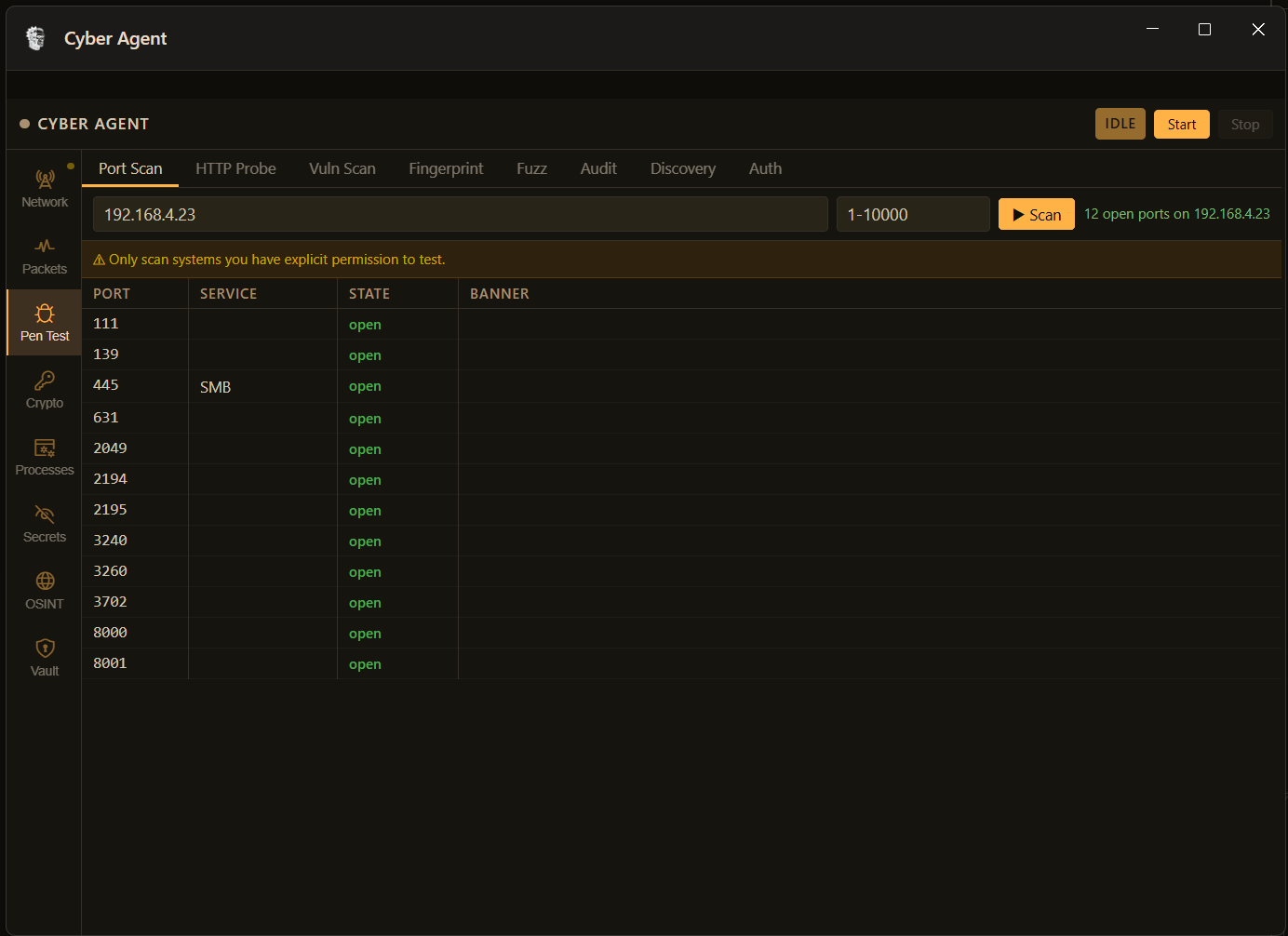Open the Crypto sidebar section
1288x936 pixels.
pyautogui.click(x=45, y=390)
